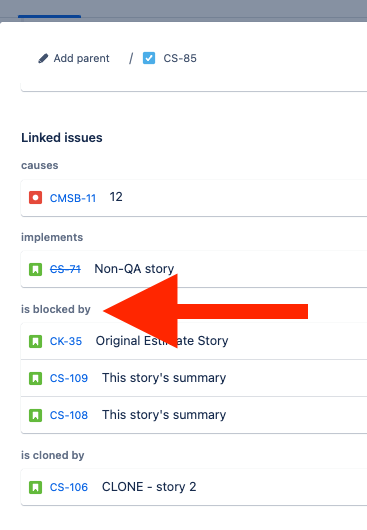
Task: Open the CS-108 issue link
Action: point(69,415)
